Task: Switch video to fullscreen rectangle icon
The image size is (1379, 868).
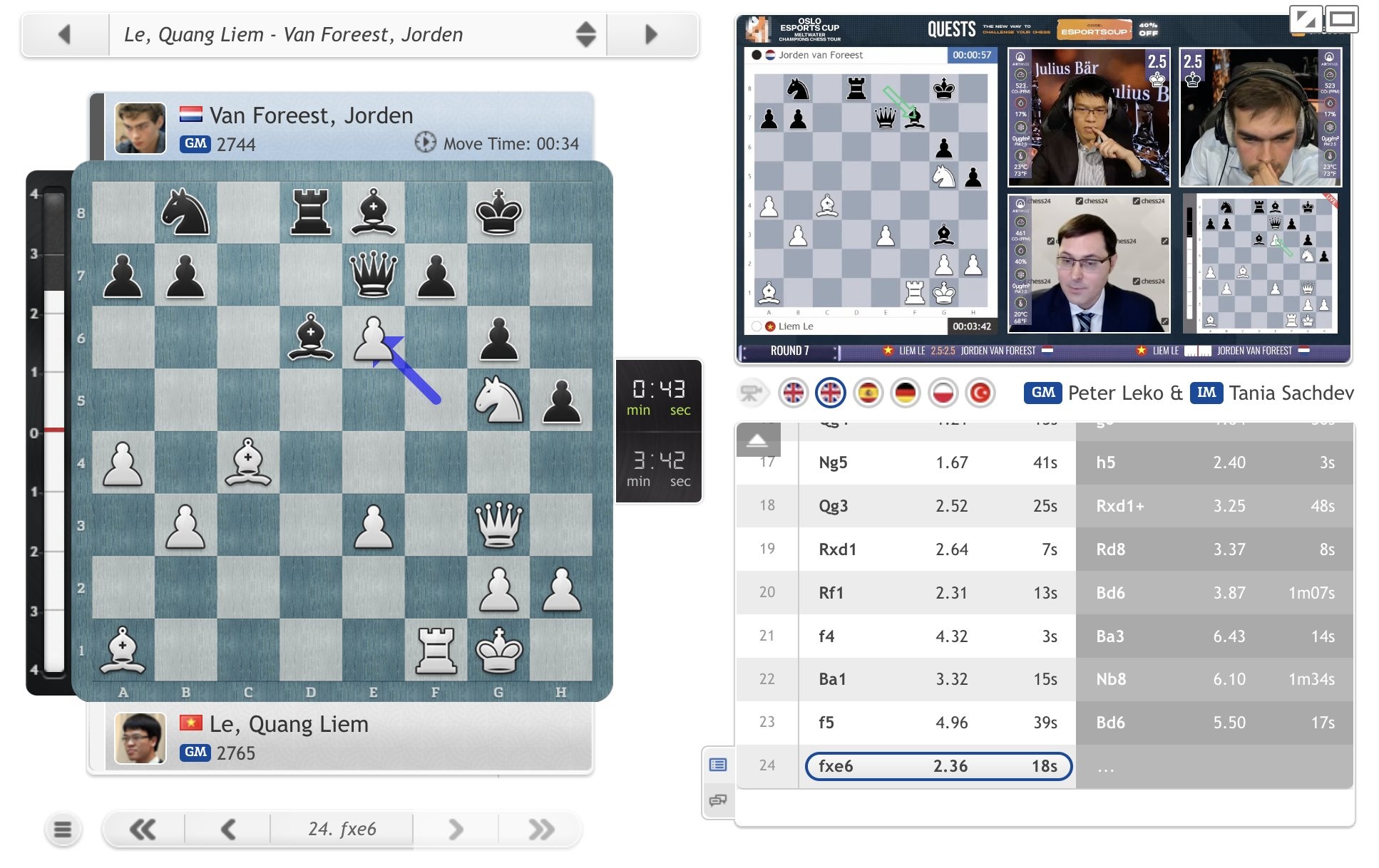Action: point(1341,19)
